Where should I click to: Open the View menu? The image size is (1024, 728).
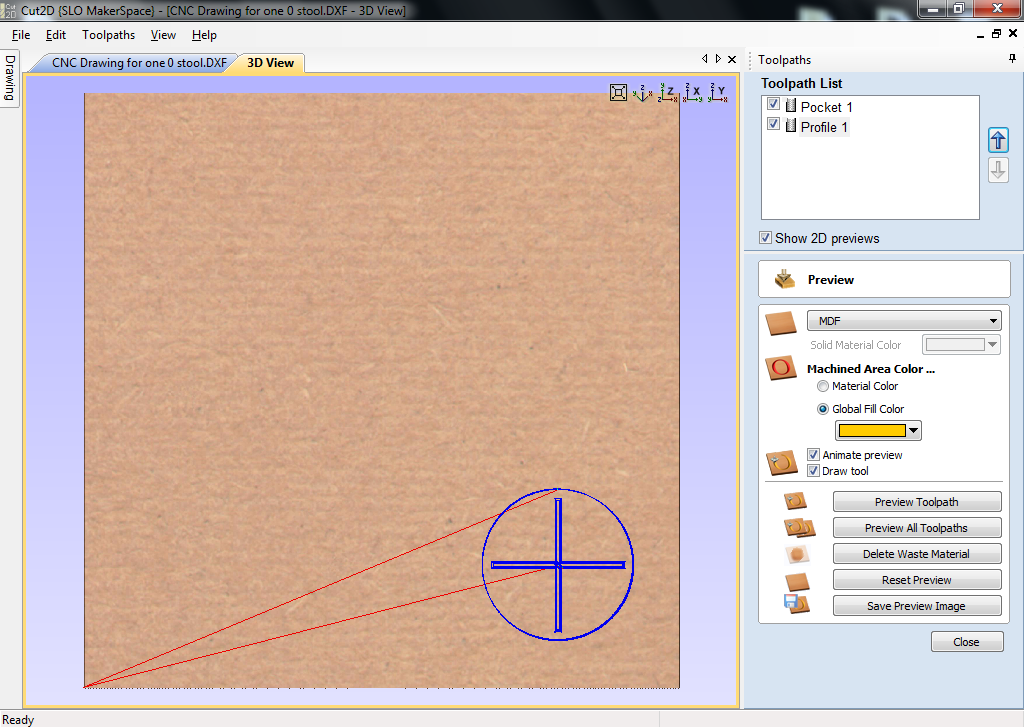click(163, 35)
